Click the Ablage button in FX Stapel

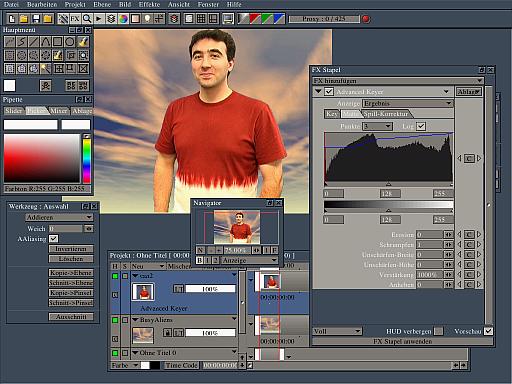468,92
